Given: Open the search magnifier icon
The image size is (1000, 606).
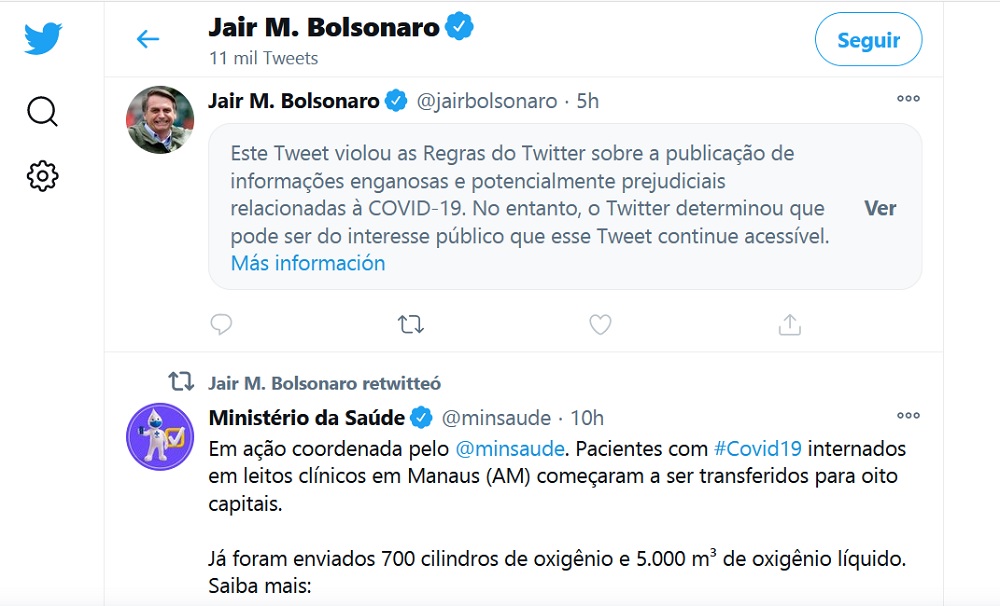Looking at the screenshot, I should [42, 111].
